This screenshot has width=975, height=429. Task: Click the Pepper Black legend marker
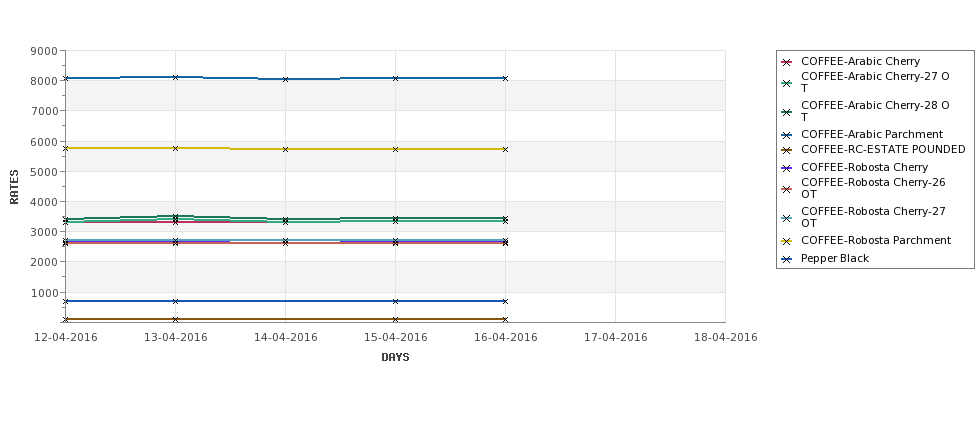point(787,259)
